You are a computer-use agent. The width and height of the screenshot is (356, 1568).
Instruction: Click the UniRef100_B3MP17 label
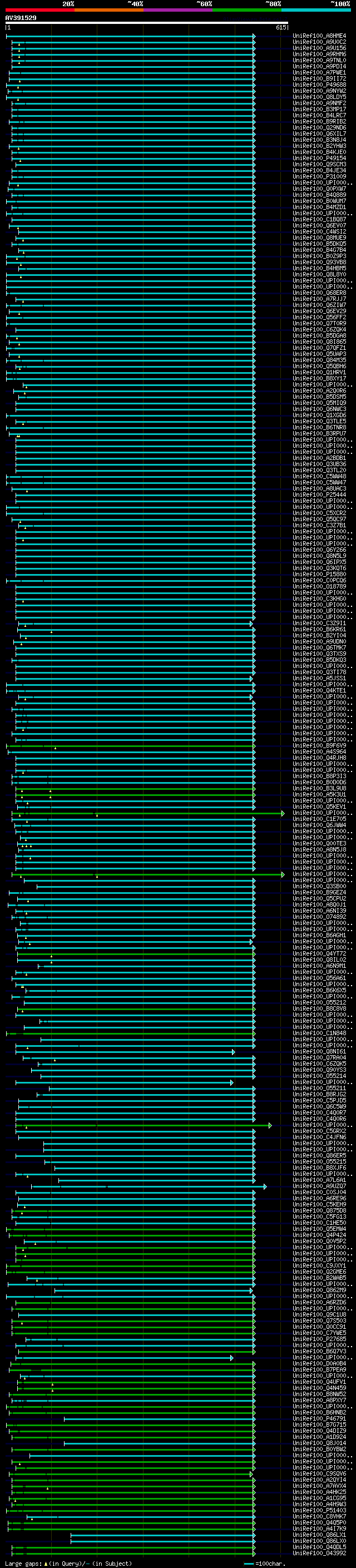pyautogui.click(x=319, y=110)
